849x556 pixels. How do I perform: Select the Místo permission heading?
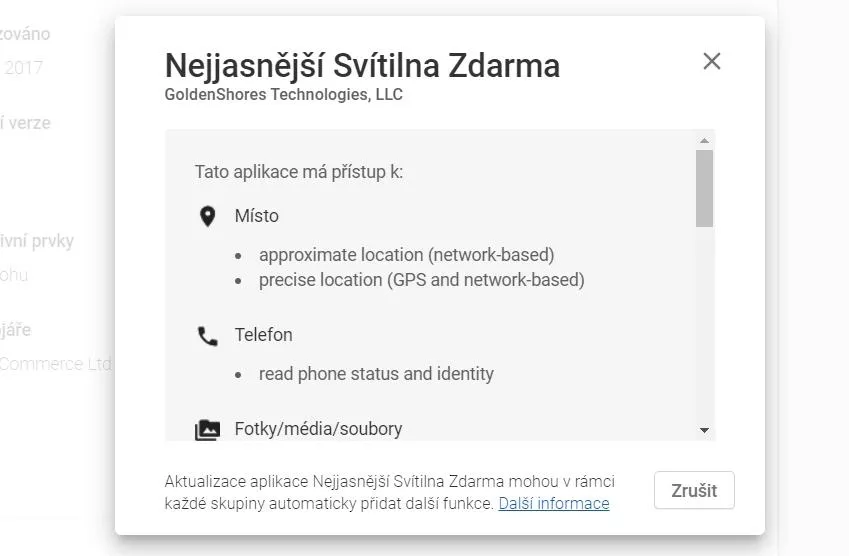click(257, 216)
